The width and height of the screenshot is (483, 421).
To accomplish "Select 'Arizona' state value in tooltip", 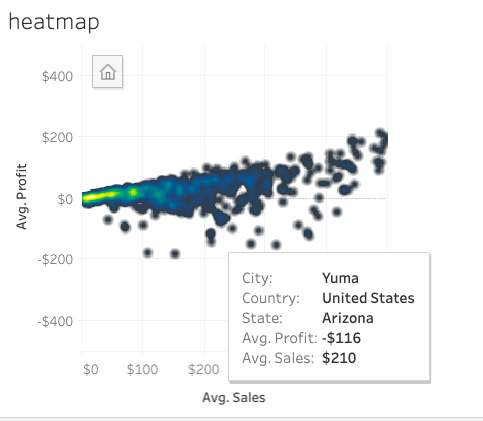I will (x=348, y=318).
